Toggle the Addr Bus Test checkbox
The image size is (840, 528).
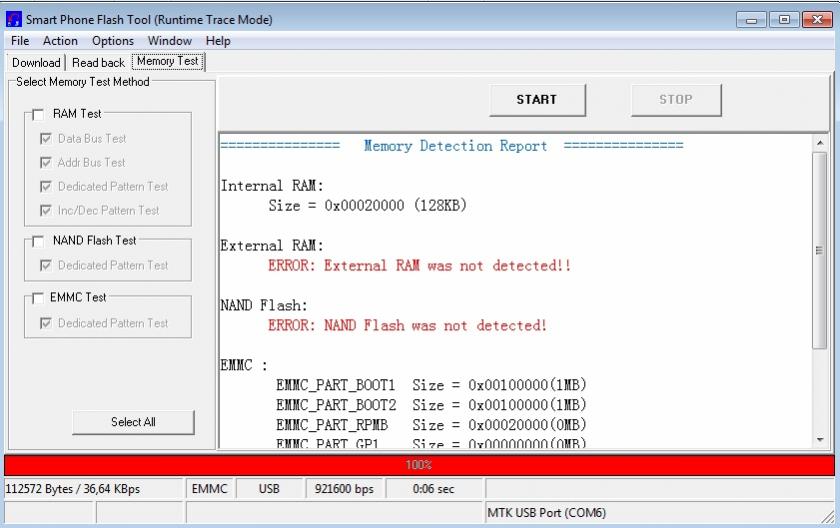coord(46,162)
